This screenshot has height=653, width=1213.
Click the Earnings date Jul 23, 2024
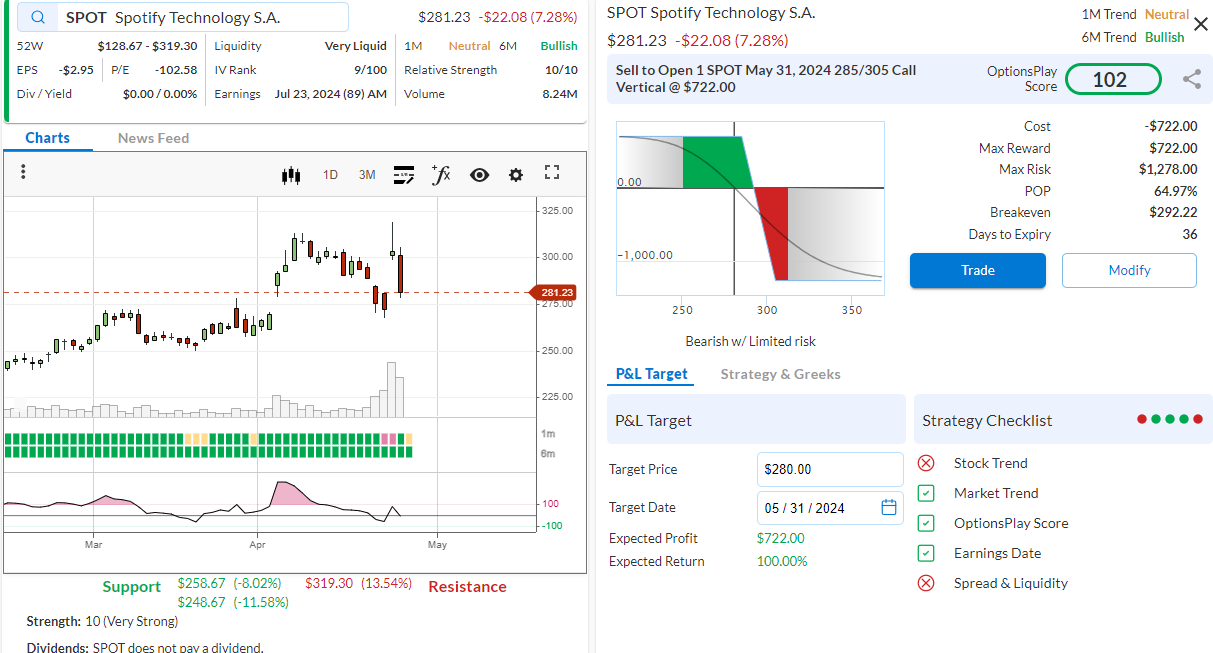(x=331, y=94)
